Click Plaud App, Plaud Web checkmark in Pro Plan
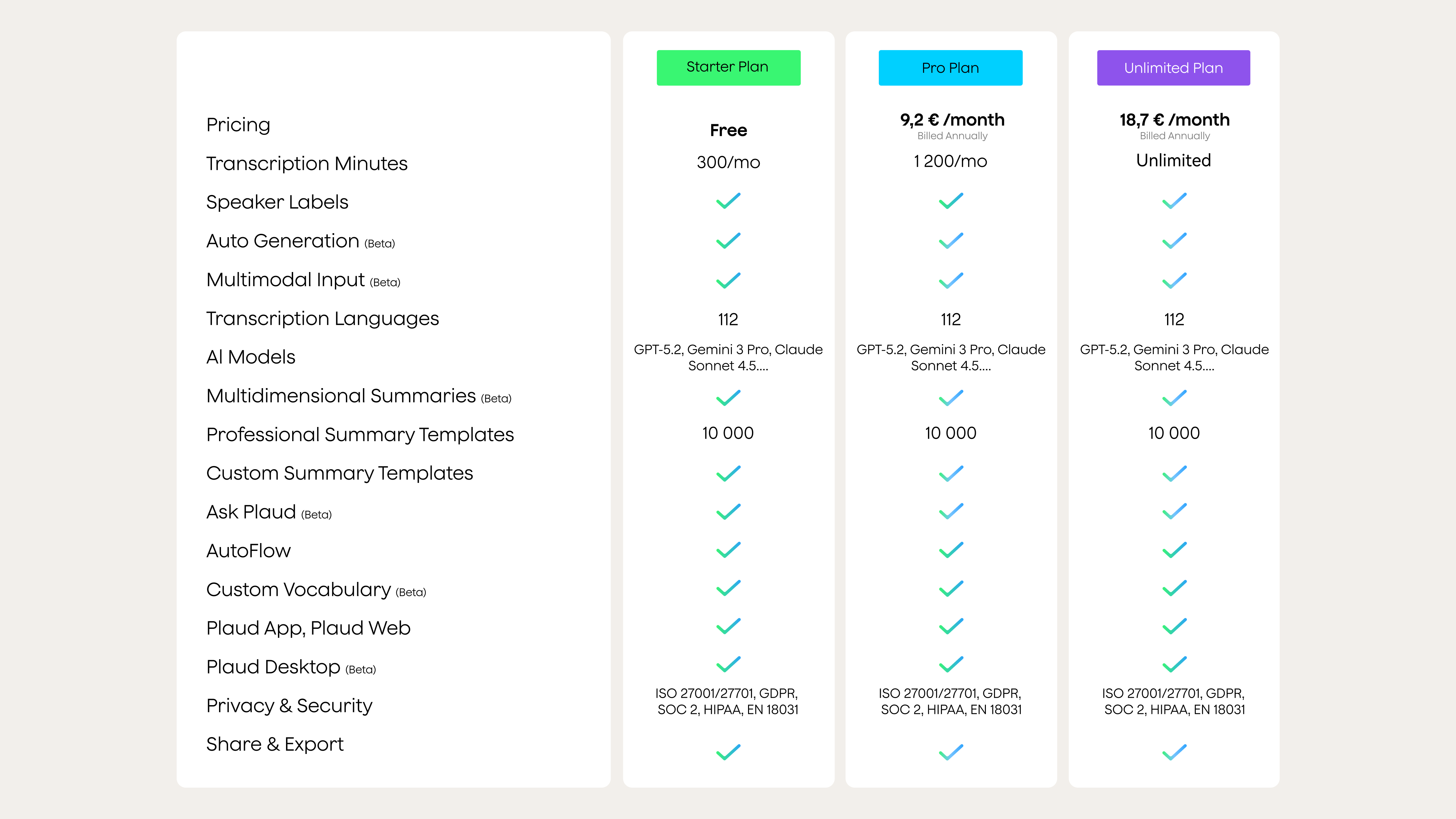This screenshot has width=1456, height=819. coord(951,626)
